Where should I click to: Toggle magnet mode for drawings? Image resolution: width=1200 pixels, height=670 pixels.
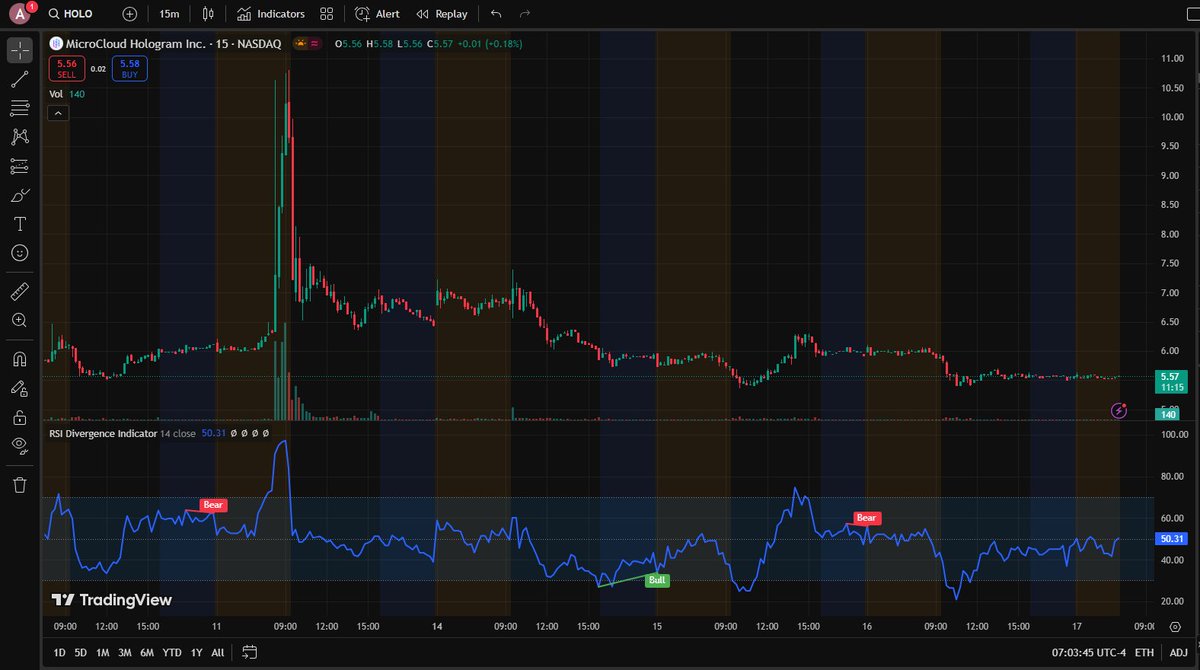[20, 358]
